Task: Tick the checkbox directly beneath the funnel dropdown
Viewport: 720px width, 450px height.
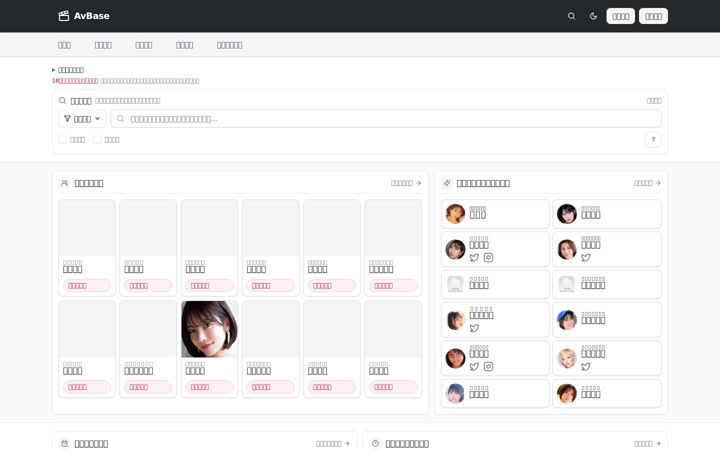Action: (x=63, y=140)
